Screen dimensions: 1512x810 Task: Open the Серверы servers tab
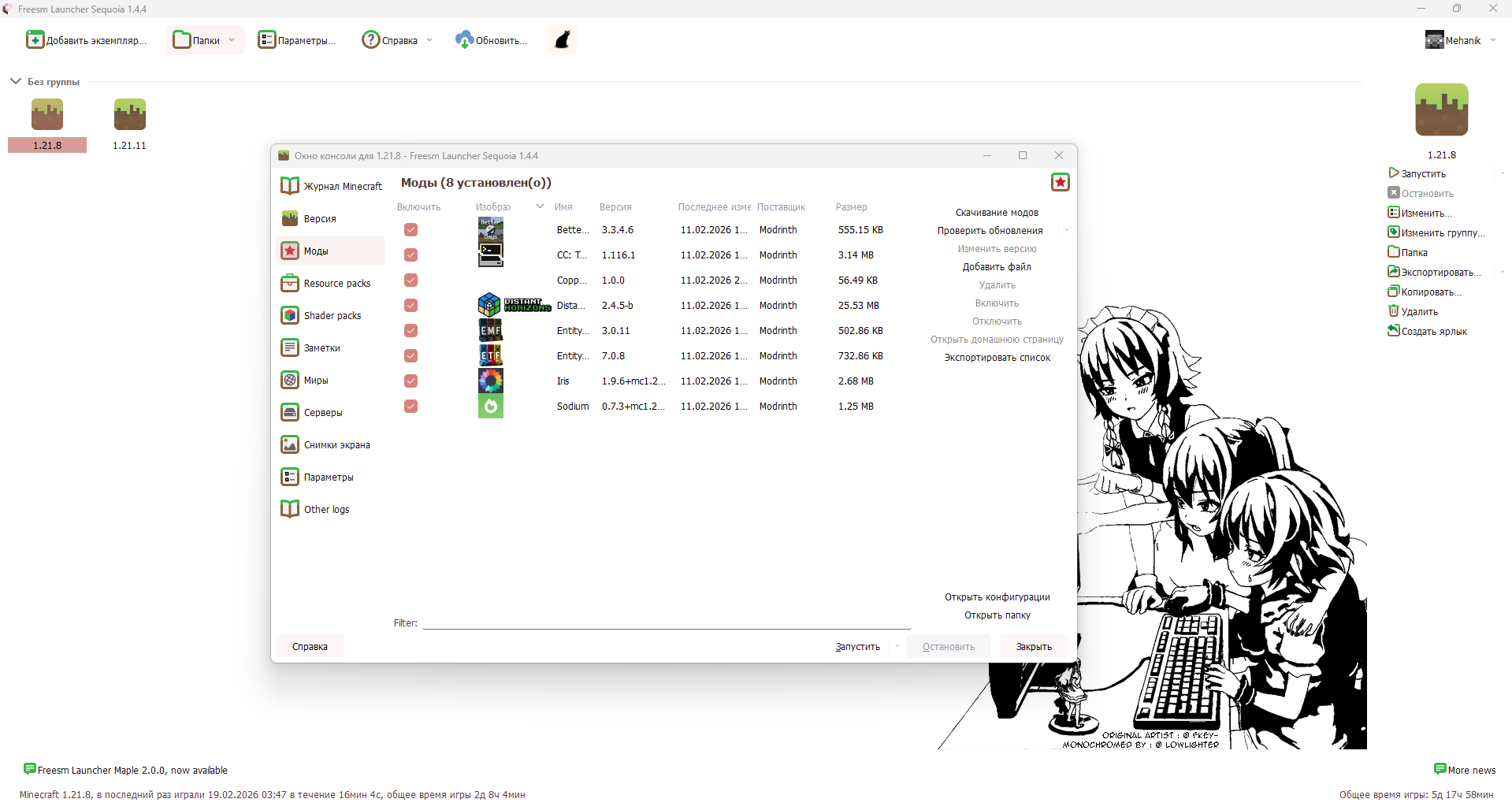point(331,412)
